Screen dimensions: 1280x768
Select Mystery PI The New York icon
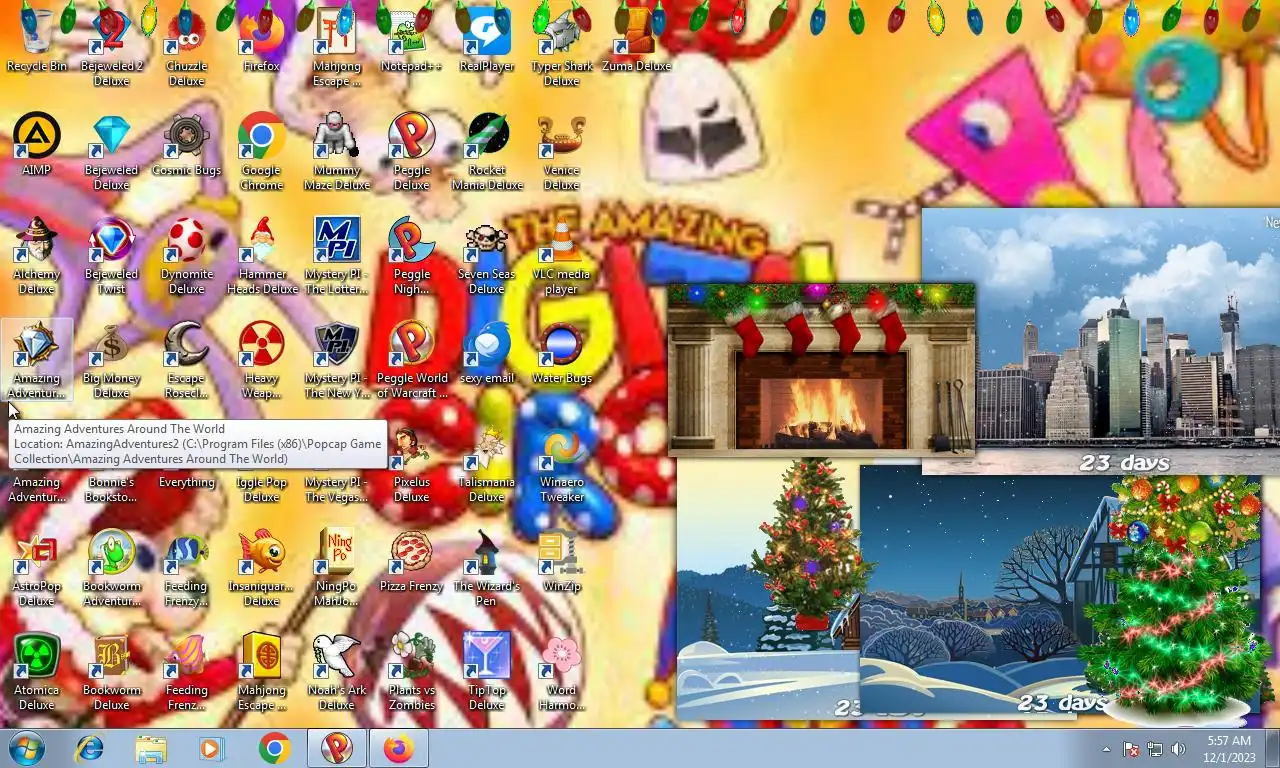(337, 360)
